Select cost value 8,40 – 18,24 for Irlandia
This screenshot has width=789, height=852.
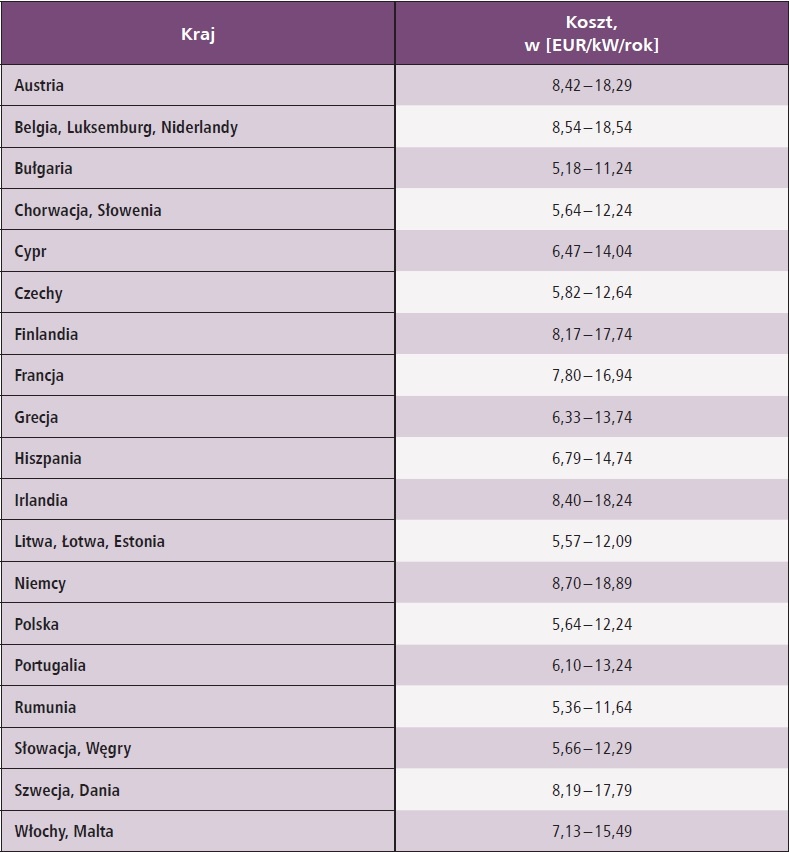point(592,500)
